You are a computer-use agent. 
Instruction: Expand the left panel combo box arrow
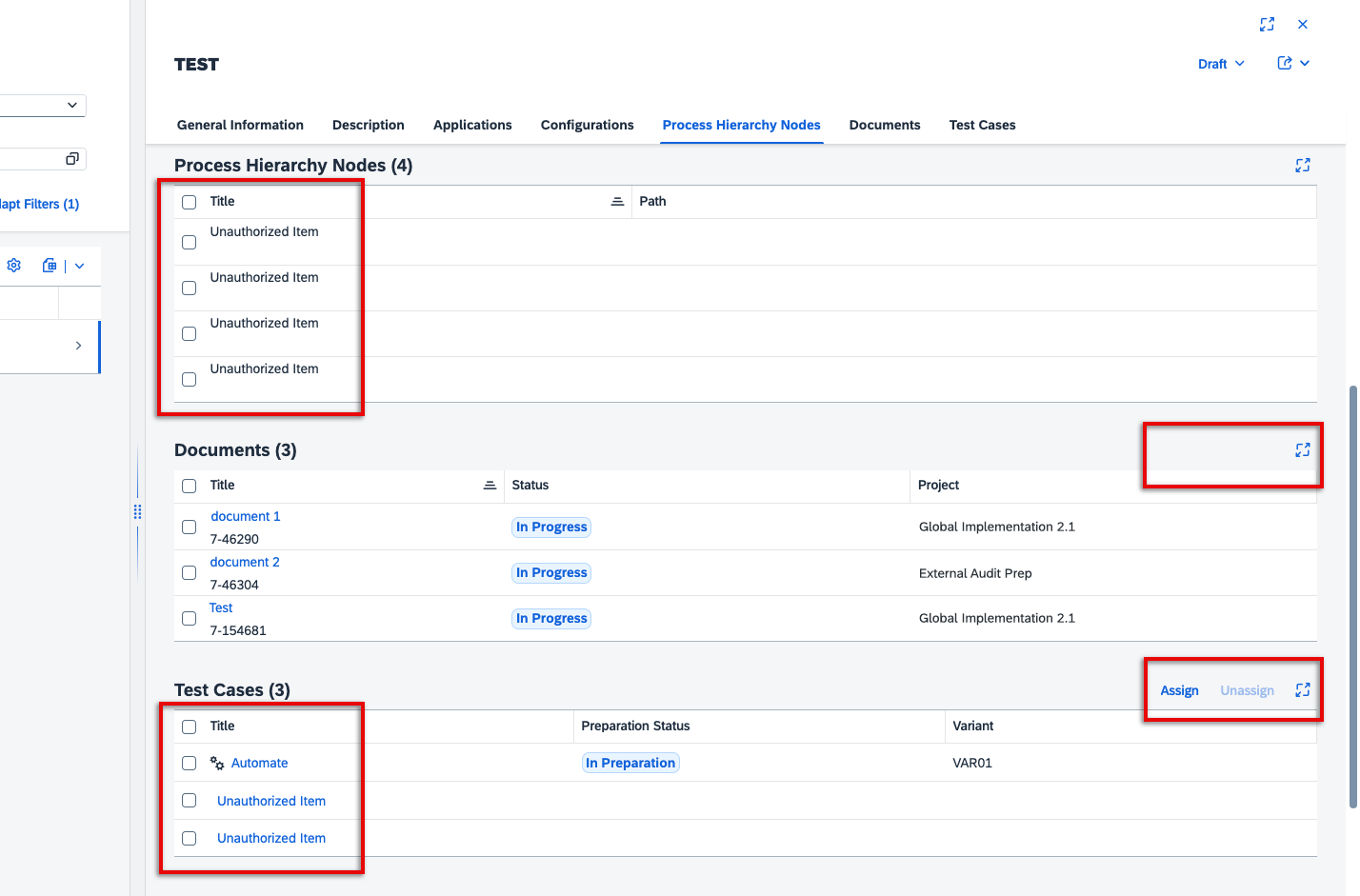[71, 106]
